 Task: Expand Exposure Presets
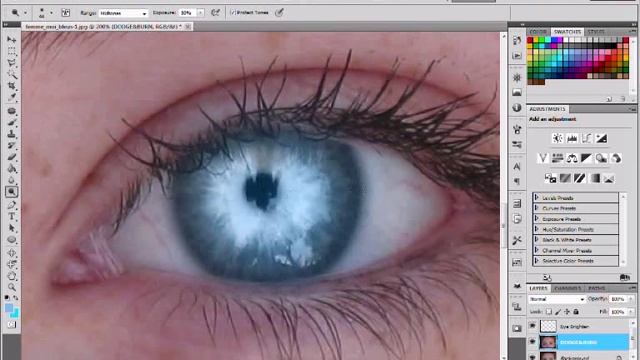[537, 219]
